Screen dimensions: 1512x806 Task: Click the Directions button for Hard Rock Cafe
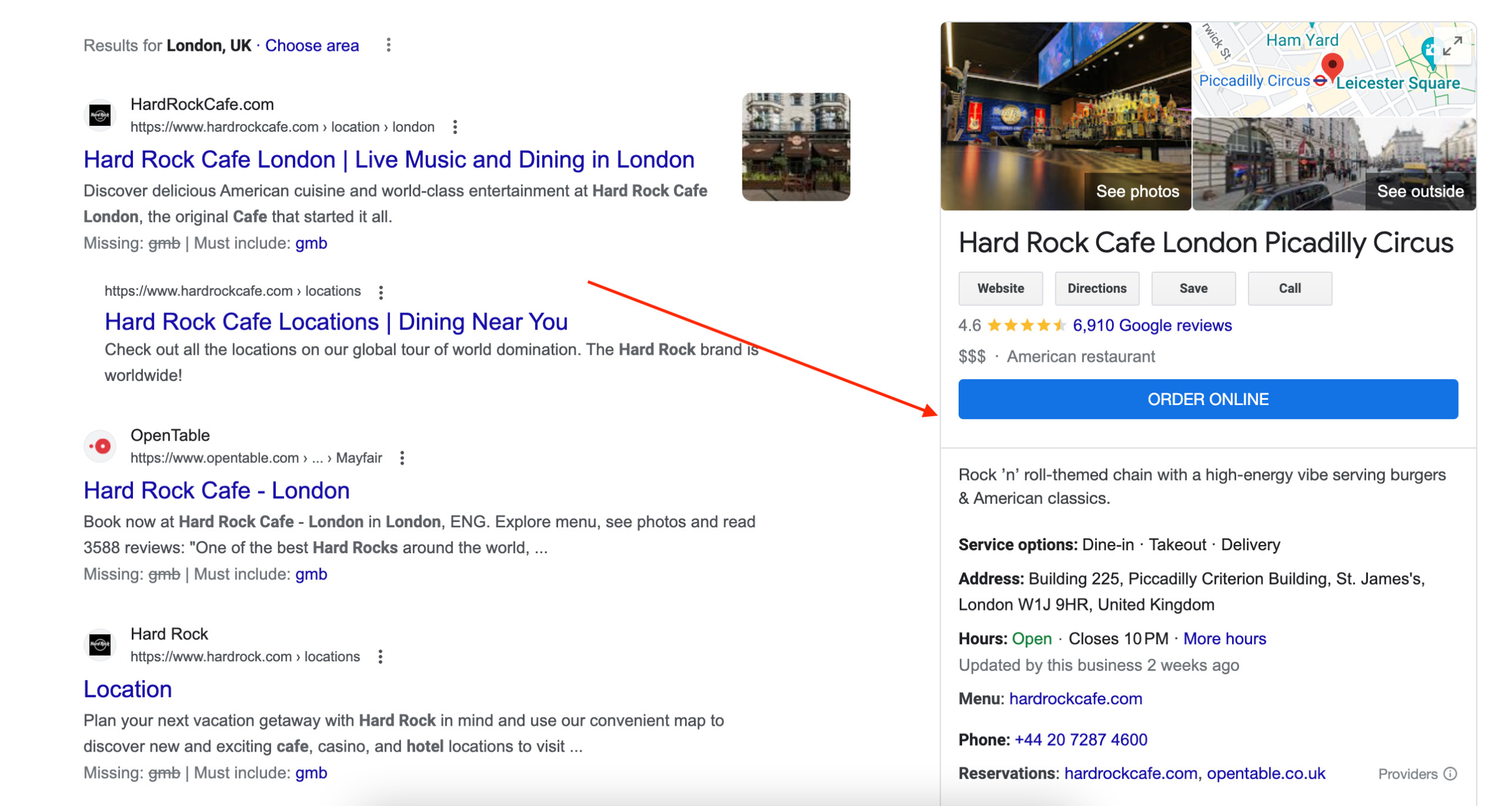(x=1097, y=289)
